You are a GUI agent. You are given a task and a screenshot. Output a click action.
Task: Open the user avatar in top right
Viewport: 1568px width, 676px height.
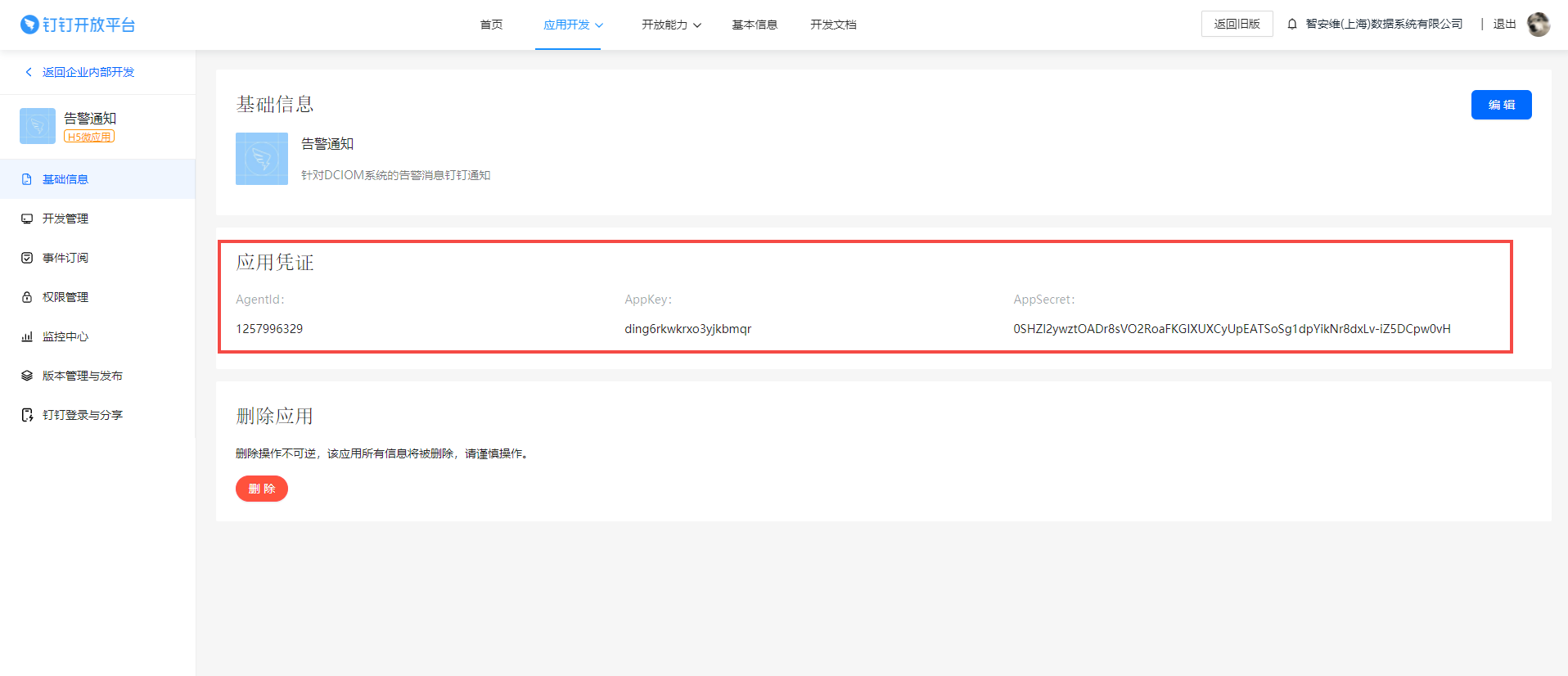point(1539,25)
